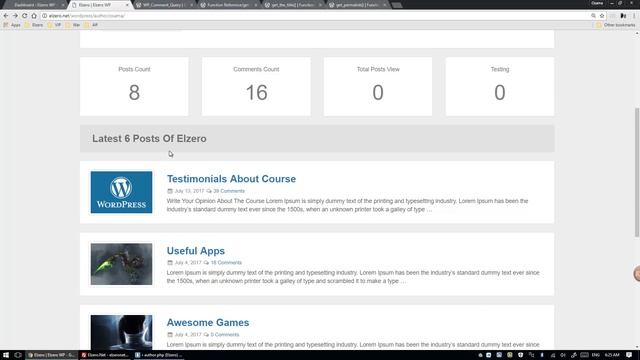Open the Awesome Games post title

[x=208, y=322]
